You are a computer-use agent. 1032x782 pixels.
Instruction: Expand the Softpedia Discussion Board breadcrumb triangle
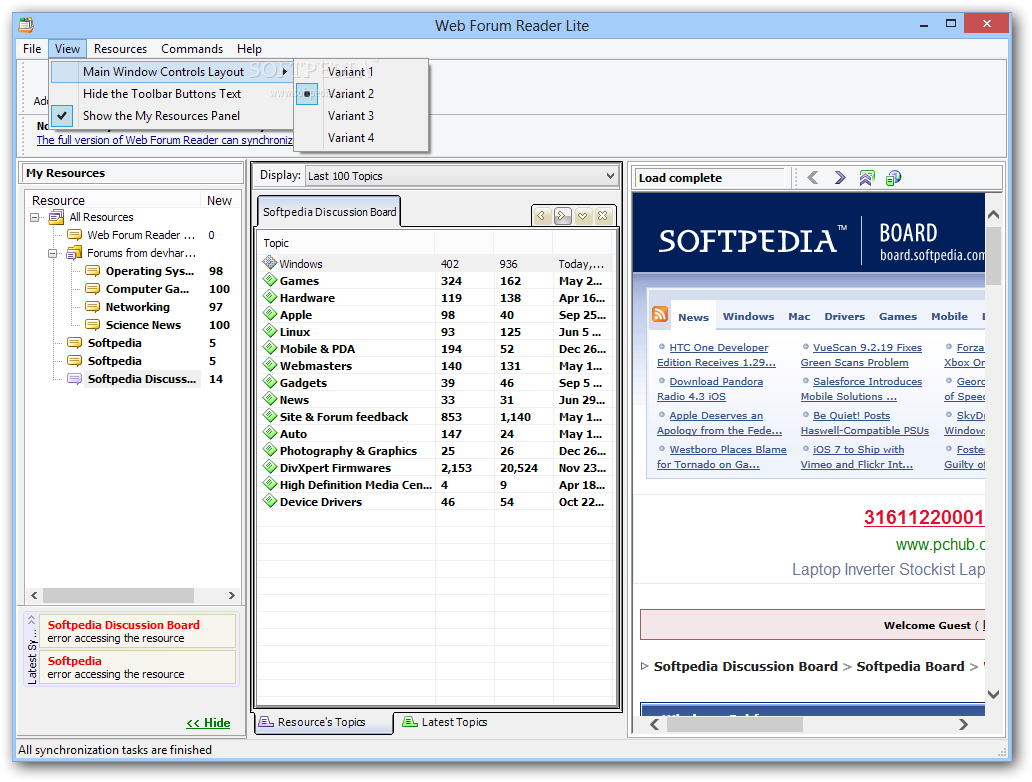click(644, 666)
